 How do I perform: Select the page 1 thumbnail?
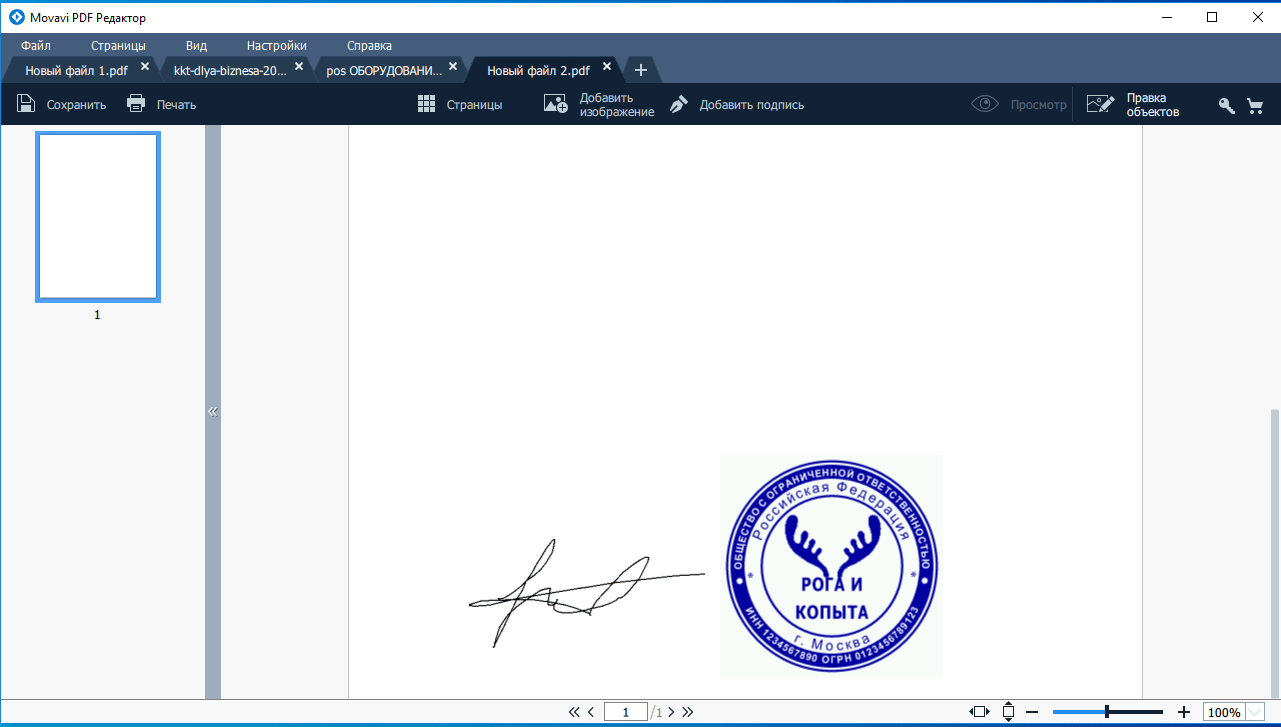pos(98,217)
